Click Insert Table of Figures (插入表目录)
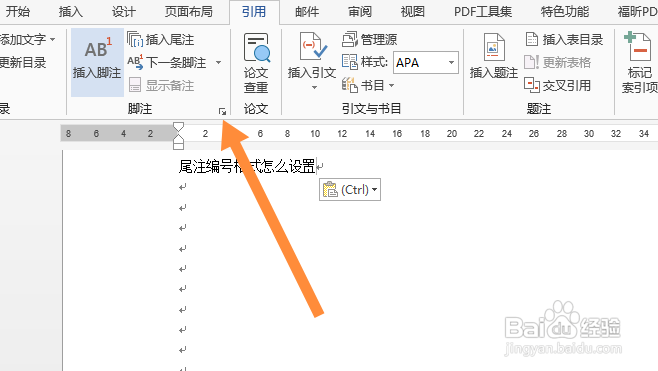 tap(564, 39)
